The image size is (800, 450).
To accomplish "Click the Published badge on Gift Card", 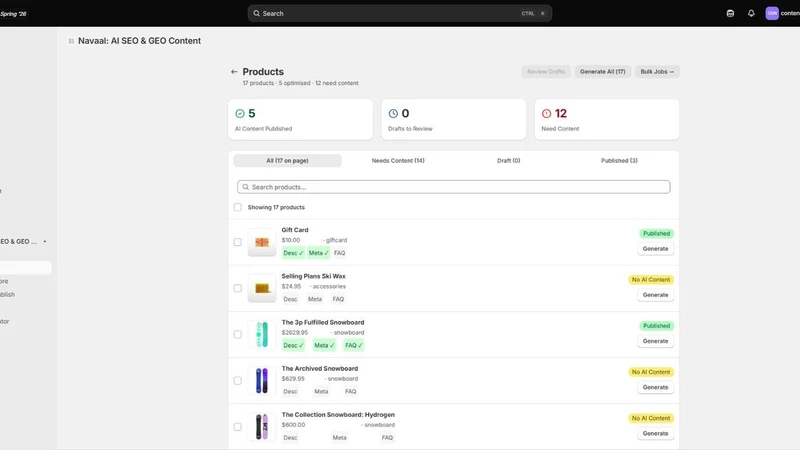I will 656,234.
